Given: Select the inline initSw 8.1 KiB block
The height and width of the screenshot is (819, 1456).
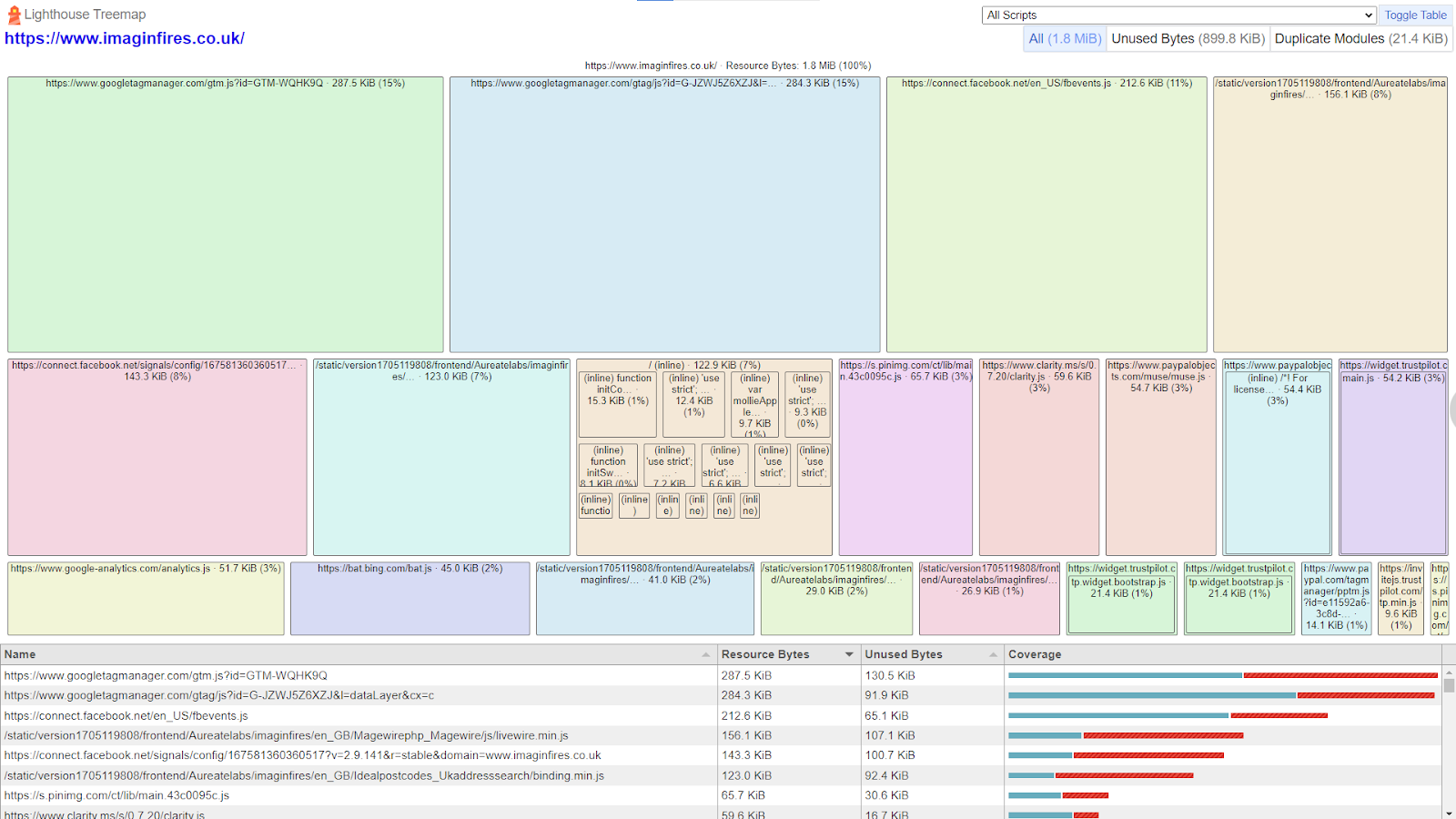Looking at the screenshot, I should pos(608,465).
